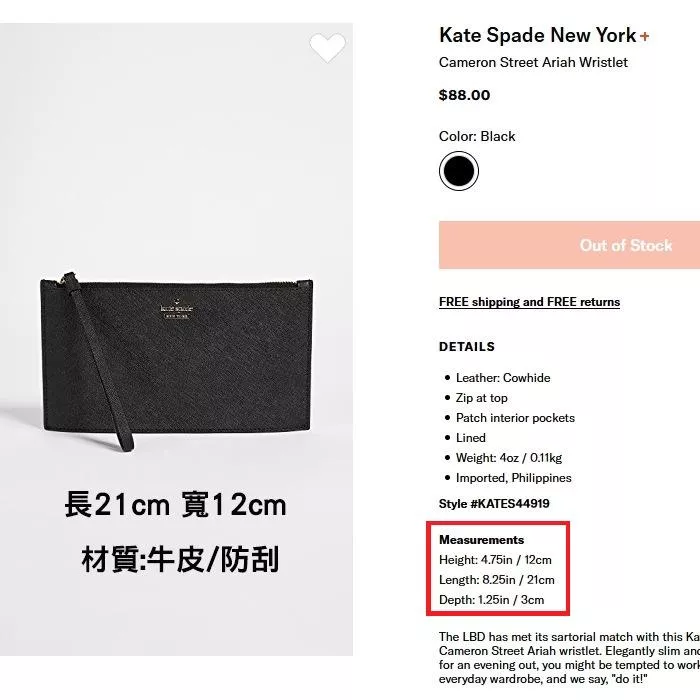700x700 pixels.
Task: Click the Style #KATES44919 text
Action: coord(494,504)
